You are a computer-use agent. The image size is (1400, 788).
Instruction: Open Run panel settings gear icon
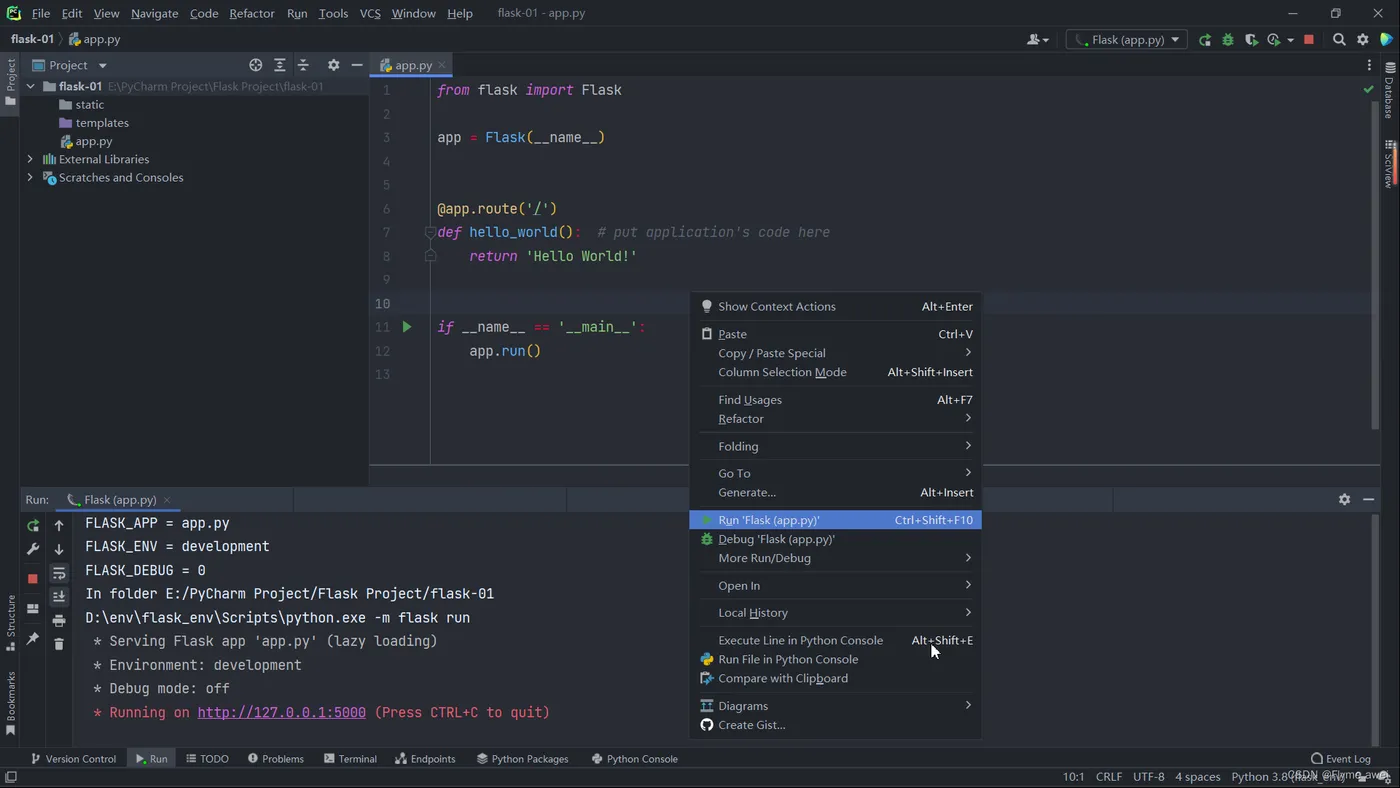click(x=1345, y=499)
